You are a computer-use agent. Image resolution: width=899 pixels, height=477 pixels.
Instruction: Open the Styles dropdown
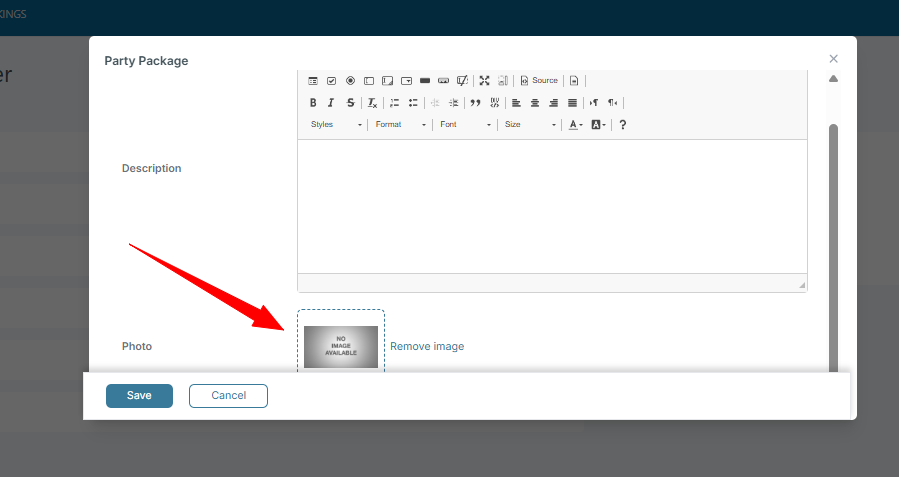pos(336,125)
